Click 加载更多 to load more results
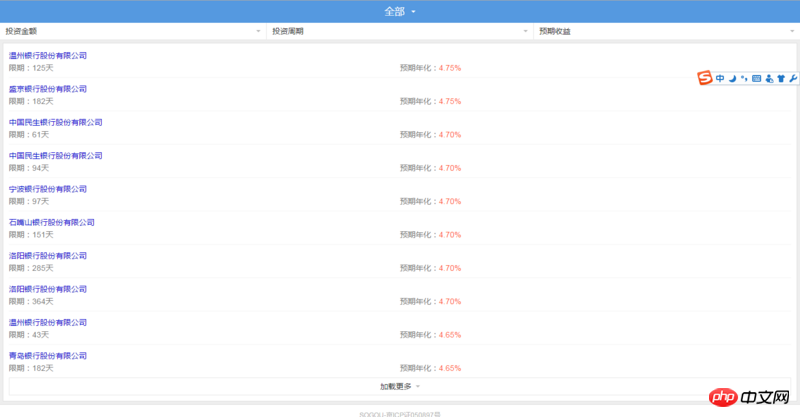The width and height of the screenshot is (800, 417). point(400,386)
